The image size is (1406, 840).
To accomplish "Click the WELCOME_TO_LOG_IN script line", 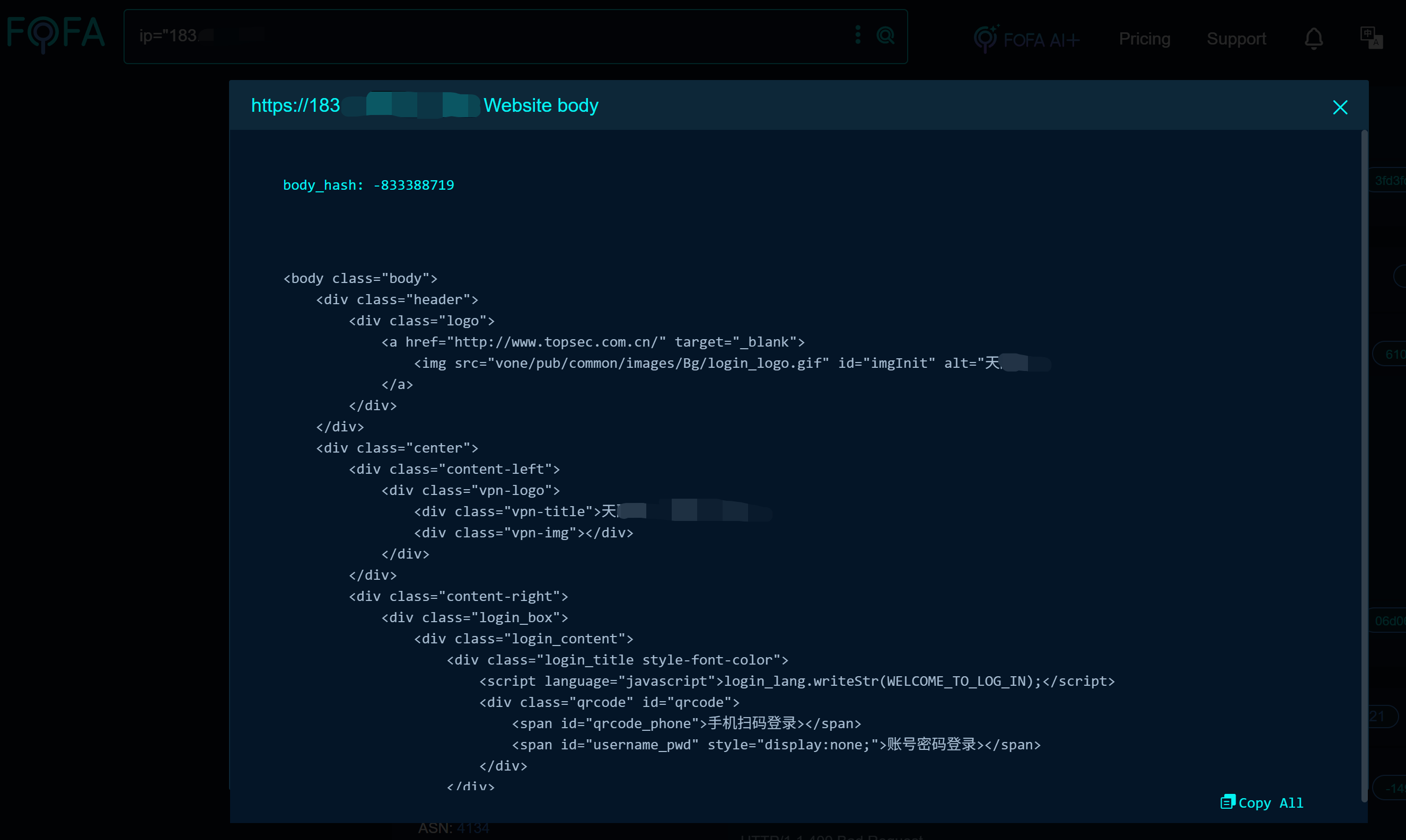I will pos(797,681).
